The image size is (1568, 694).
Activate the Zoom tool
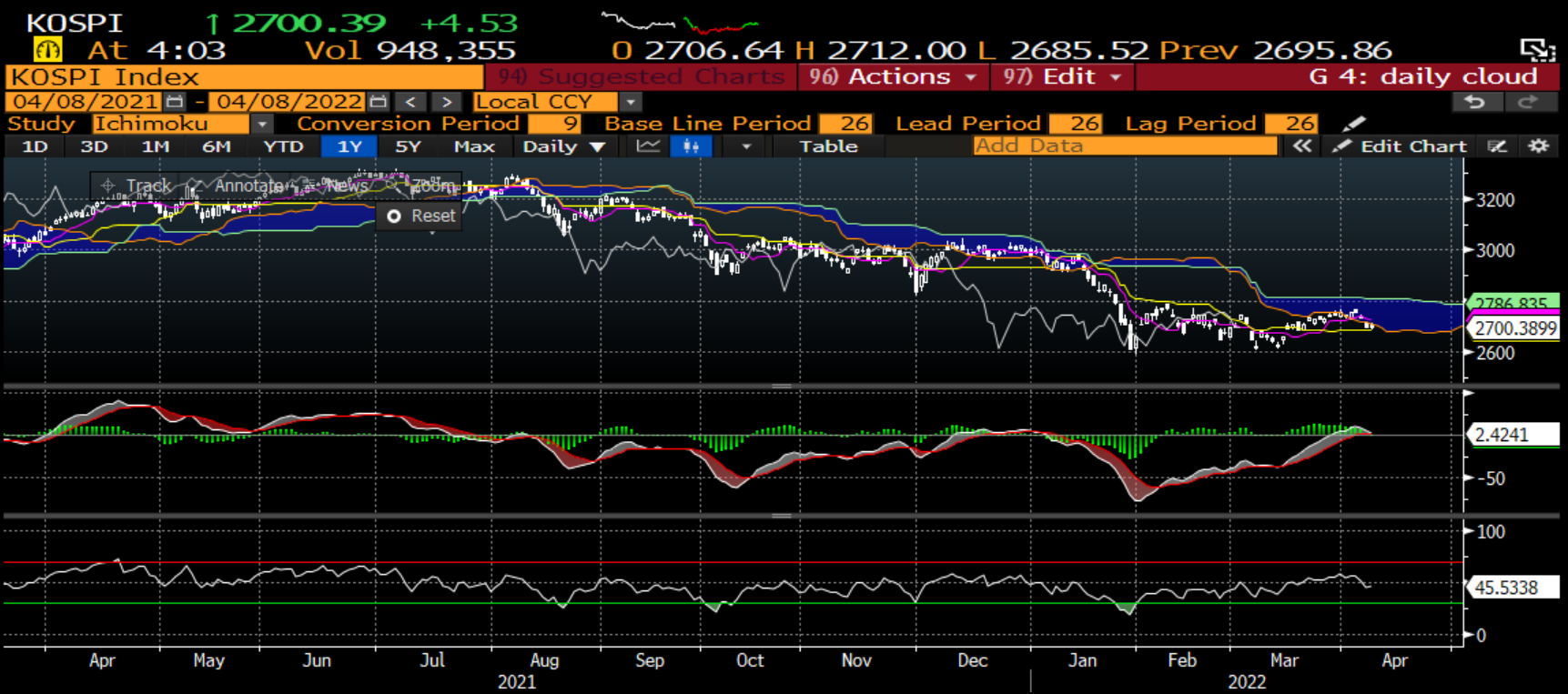click(420, 186)
